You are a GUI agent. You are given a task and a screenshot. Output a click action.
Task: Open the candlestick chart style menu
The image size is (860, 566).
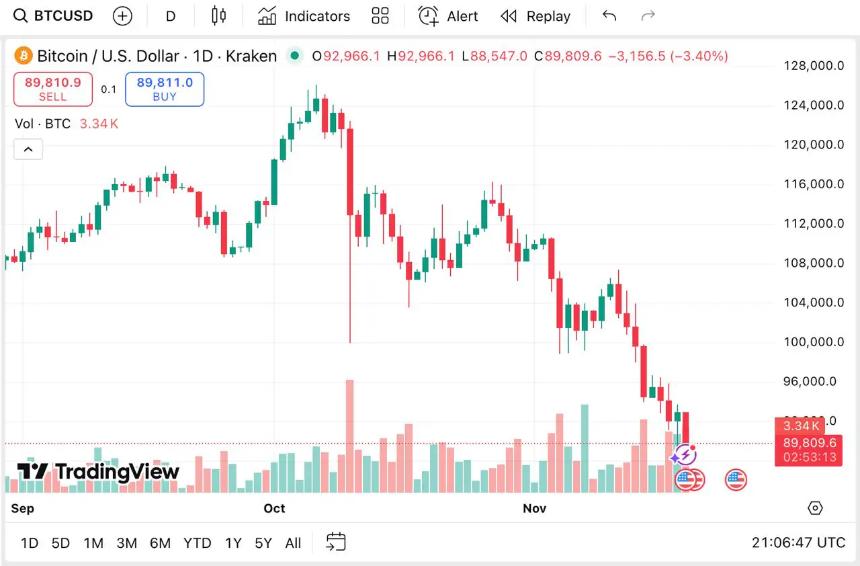point(219,16)
